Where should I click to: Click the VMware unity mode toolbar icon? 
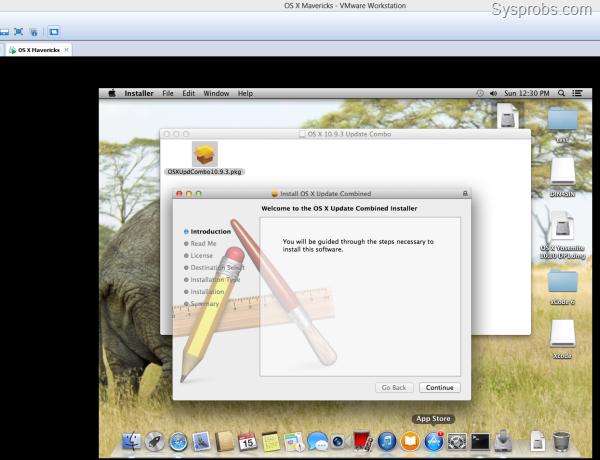(33, 32)
